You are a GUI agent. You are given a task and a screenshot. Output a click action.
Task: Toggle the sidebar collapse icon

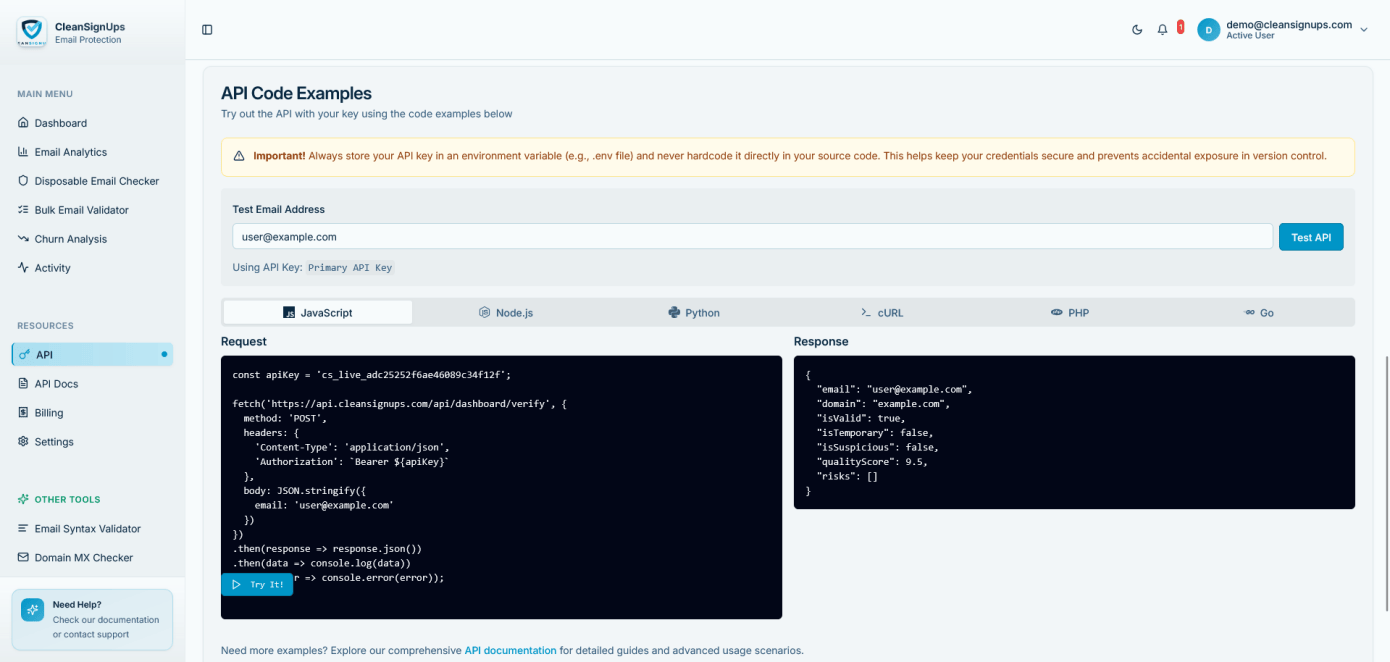(207, 30)
